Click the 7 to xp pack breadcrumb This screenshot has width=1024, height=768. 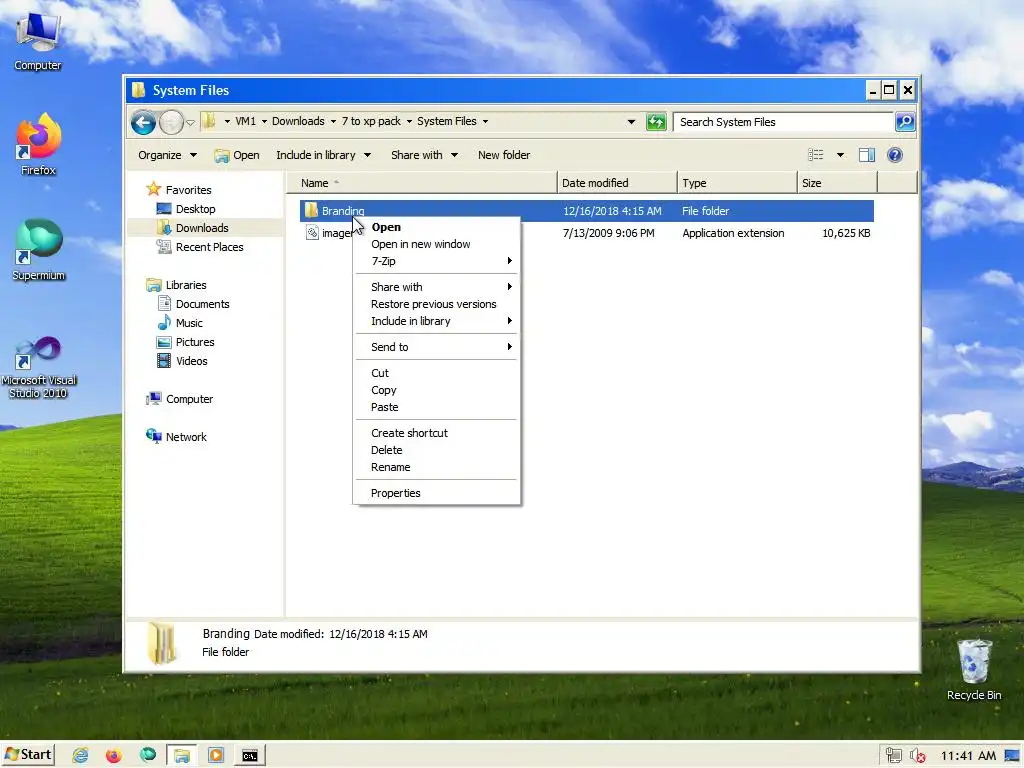pos(371,121)
